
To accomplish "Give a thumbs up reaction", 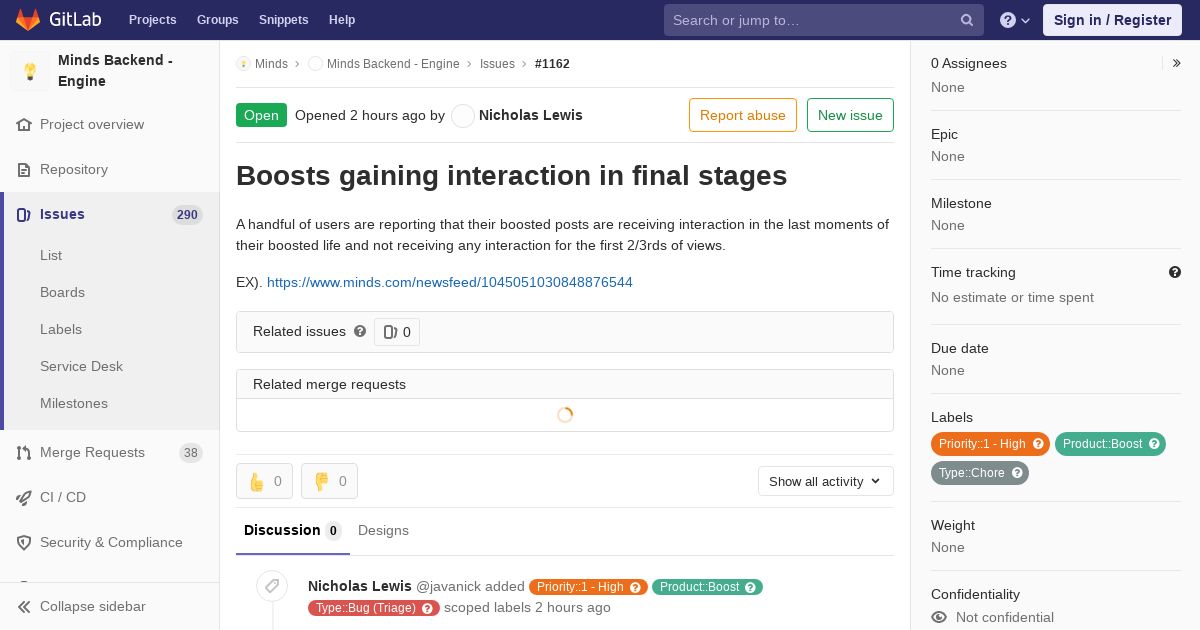I will pos(264,481).
